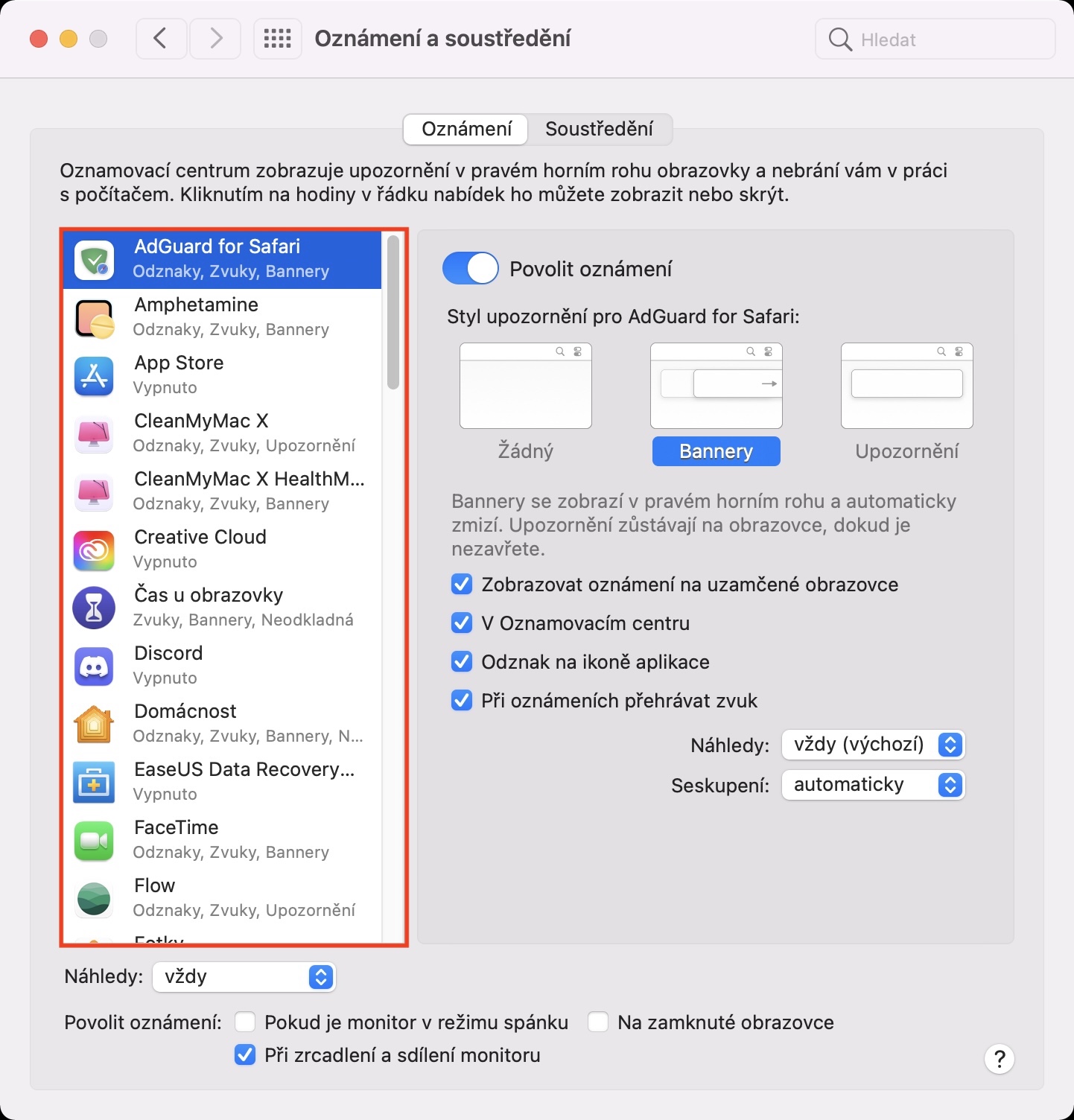Uncheck Zobrazovat oznámení na uzamčené obrazovce

(x=462, y=584)
